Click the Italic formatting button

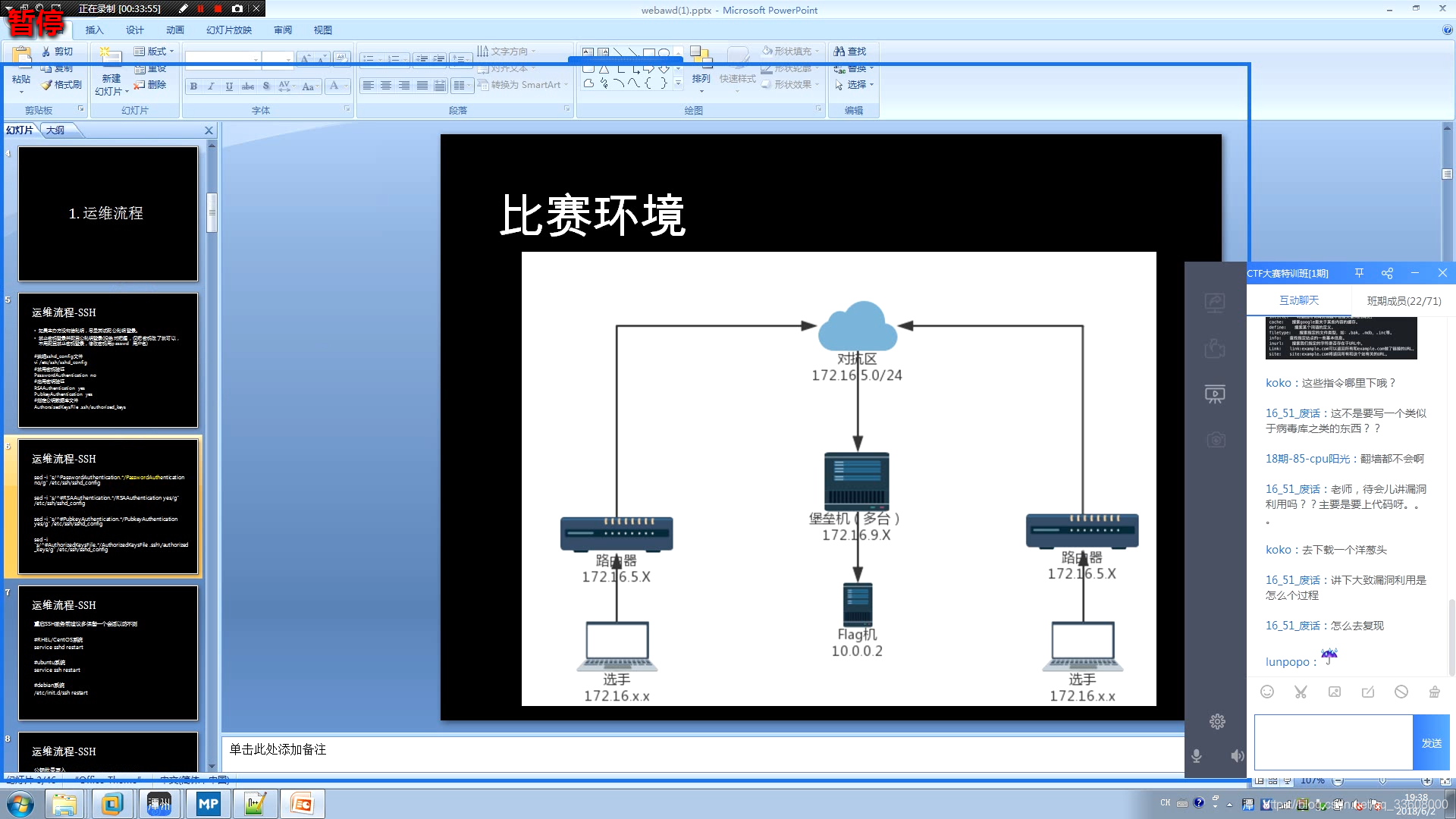coord(211,86)
